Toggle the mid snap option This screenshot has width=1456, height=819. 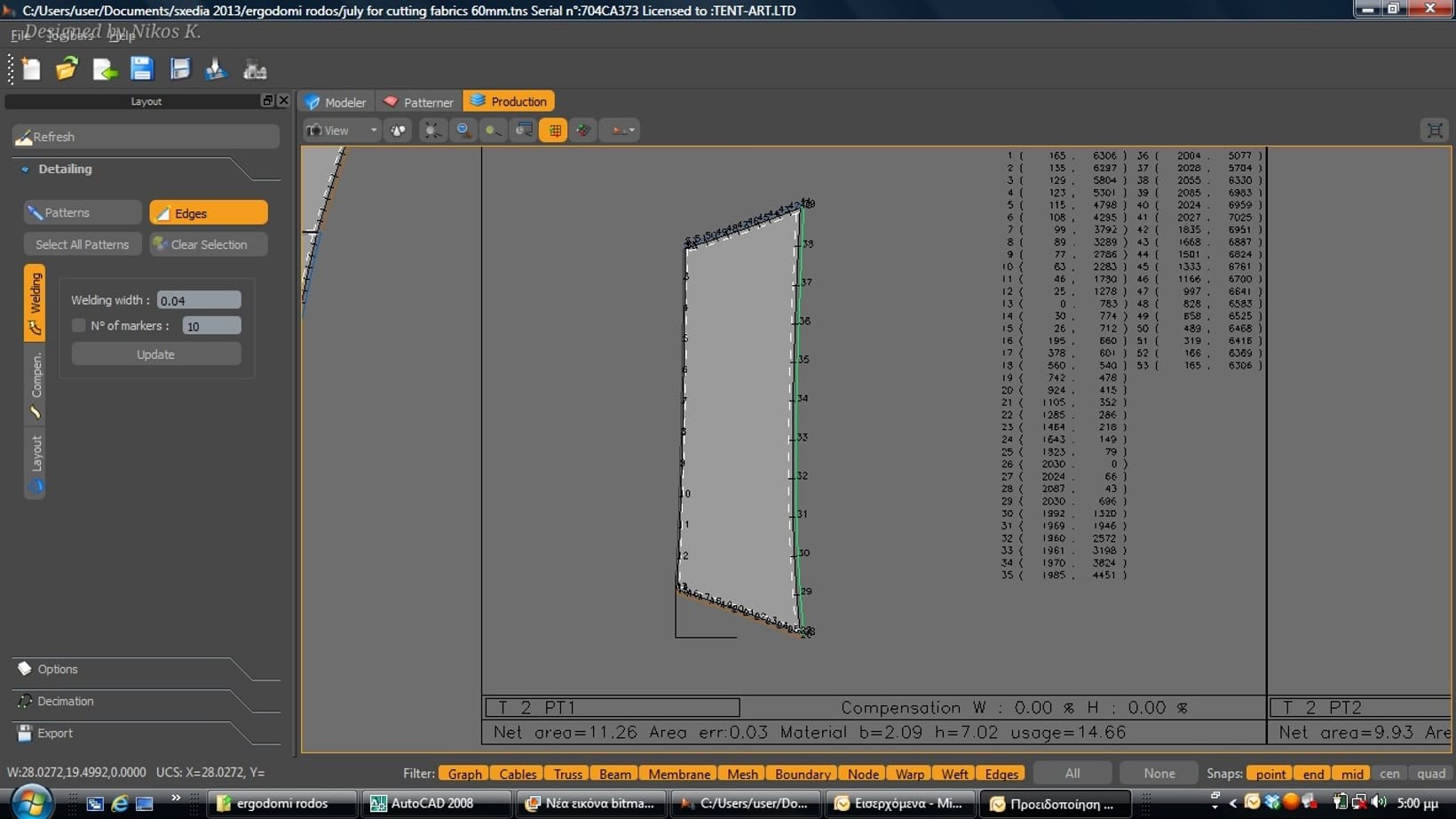tap(1352, 774)
